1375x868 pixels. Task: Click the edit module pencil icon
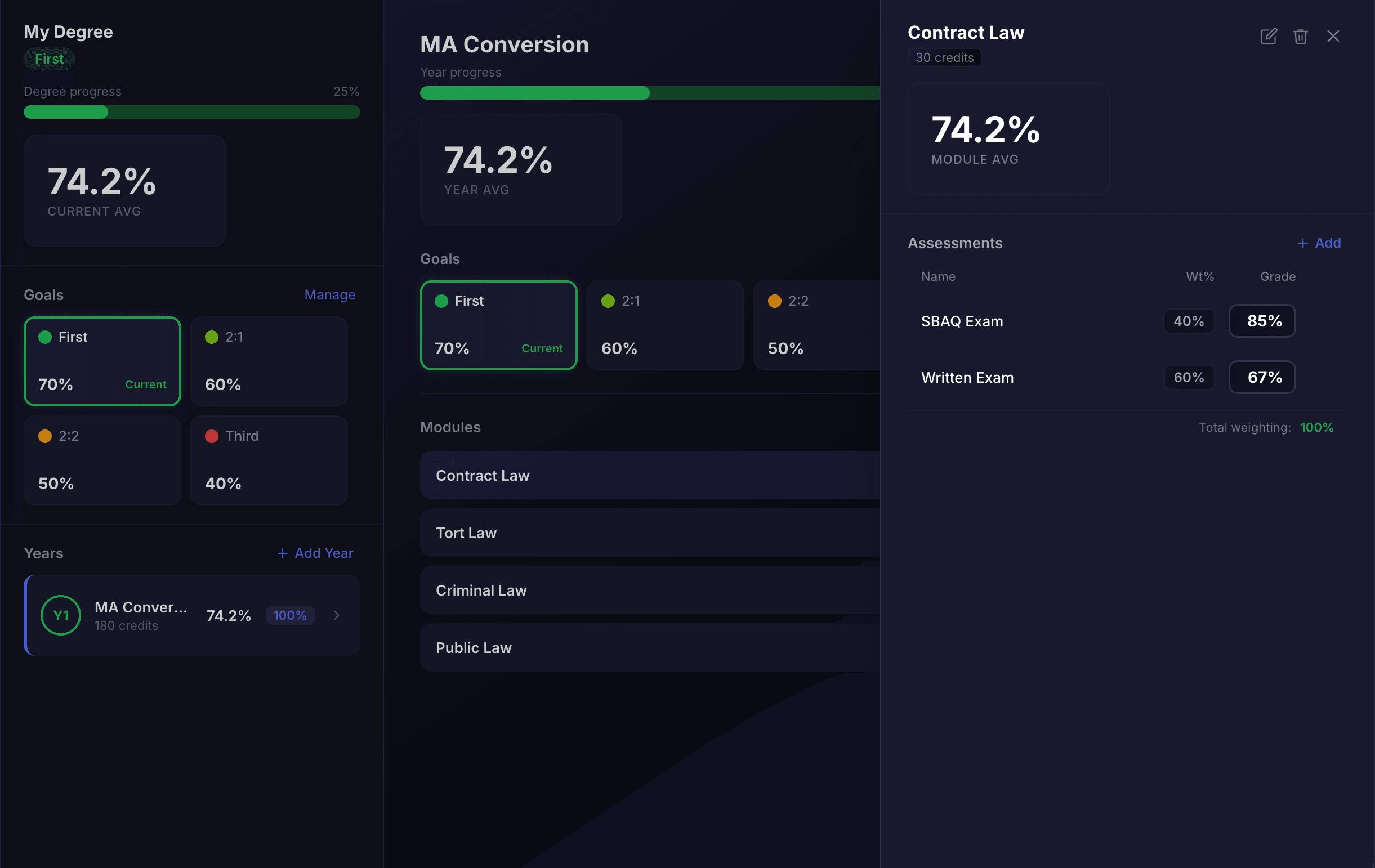1268,37
